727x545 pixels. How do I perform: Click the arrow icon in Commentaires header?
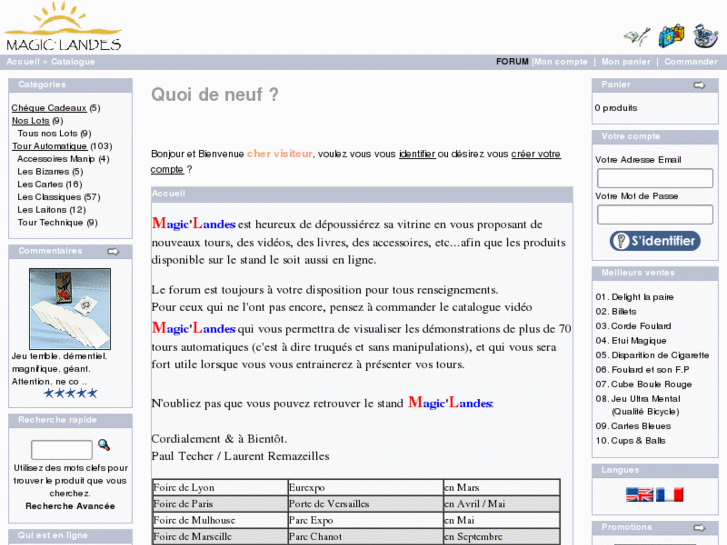click(x=113, y=251)
